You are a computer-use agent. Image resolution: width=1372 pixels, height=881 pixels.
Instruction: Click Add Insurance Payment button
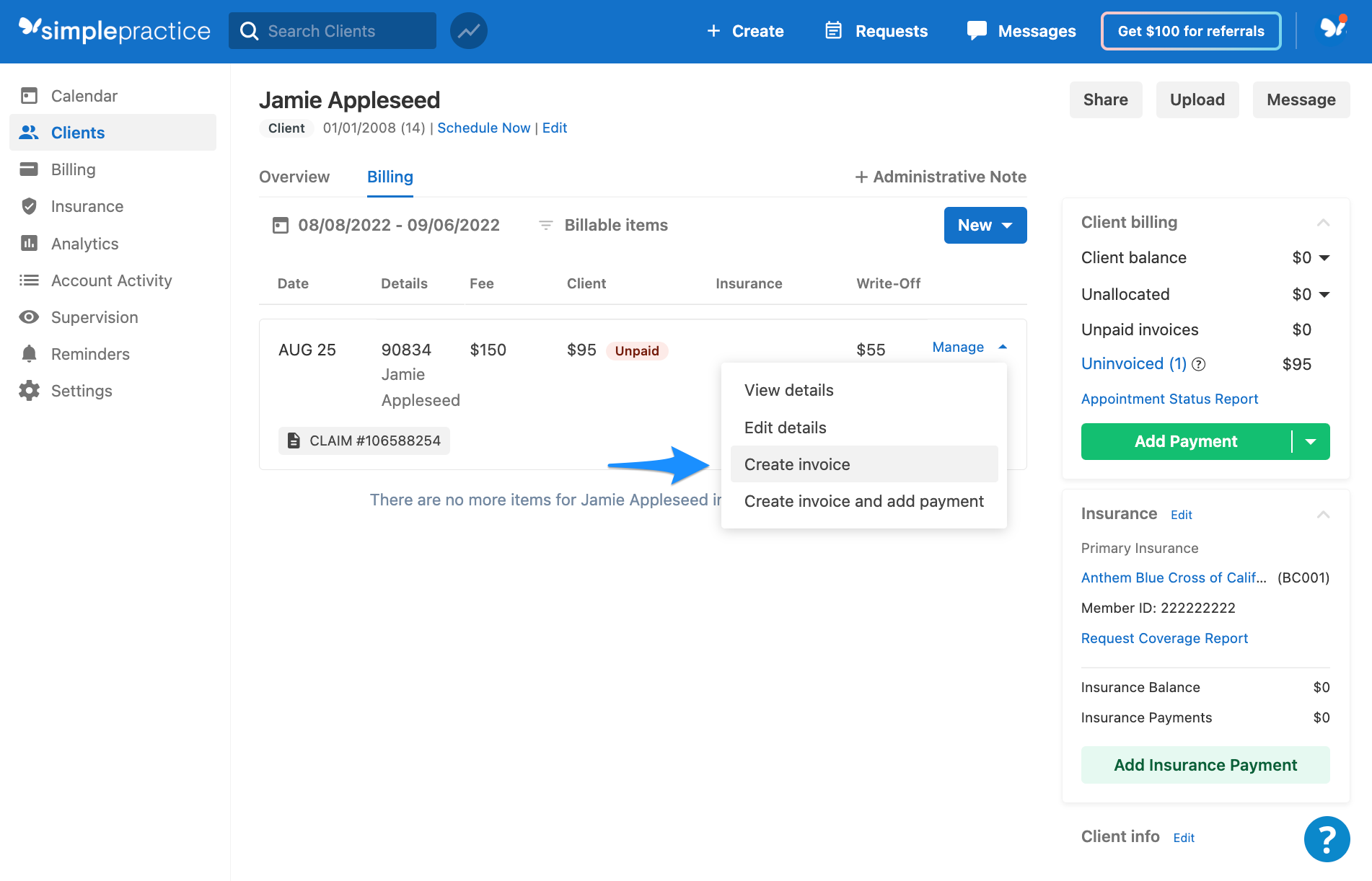click(x=1205, y=765)
